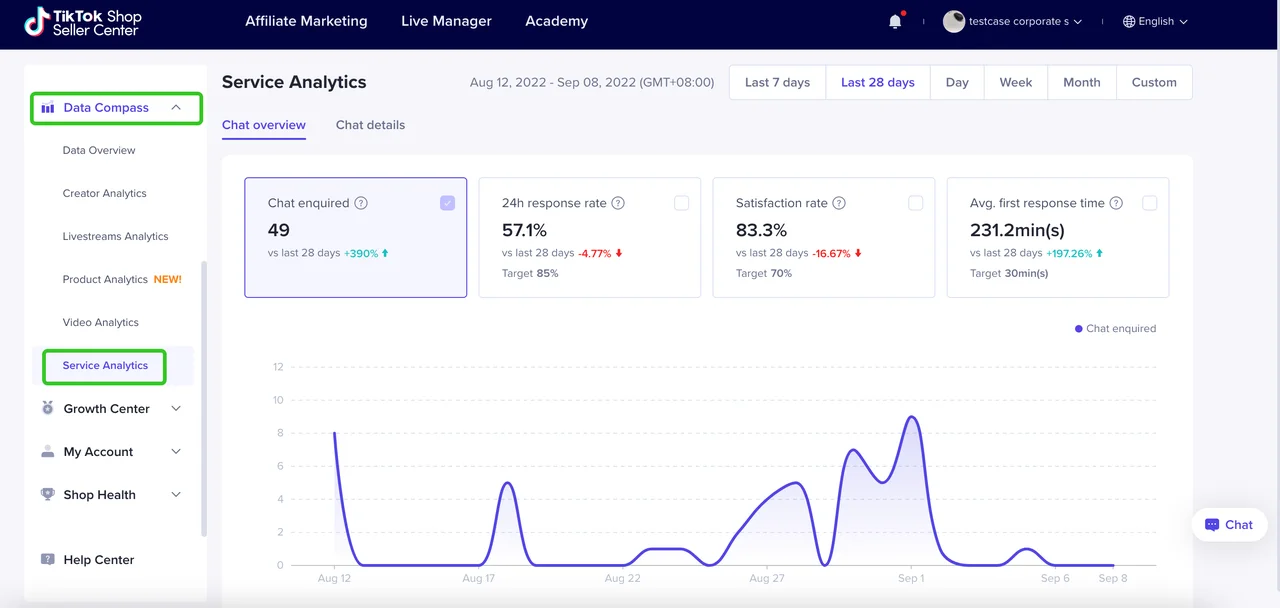The image size is (1280, 608).
Task: Collapse the Data Compass menu
Action: [x=176, y=108]
